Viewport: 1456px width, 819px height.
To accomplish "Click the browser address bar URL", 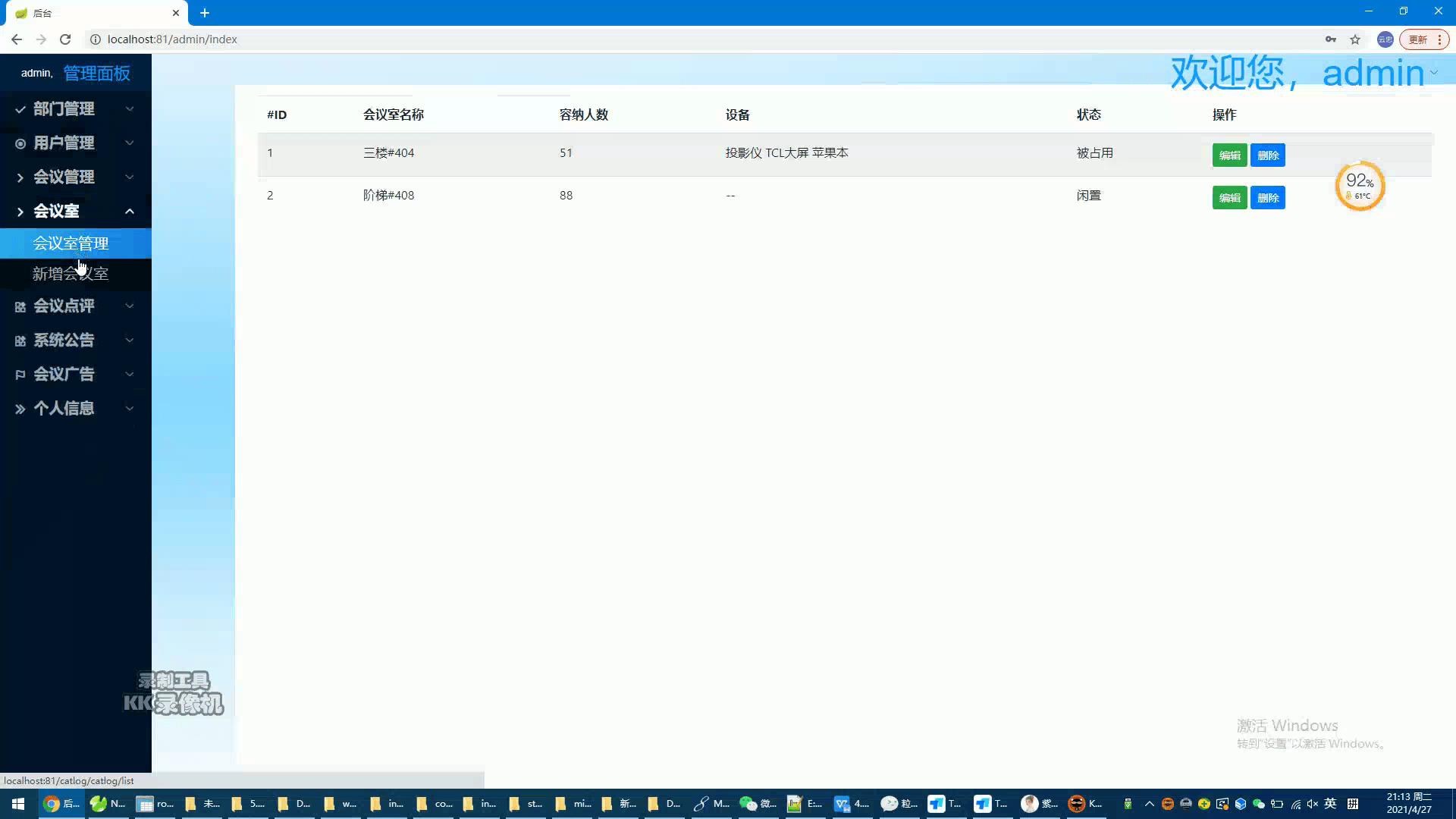I will 172,39.
